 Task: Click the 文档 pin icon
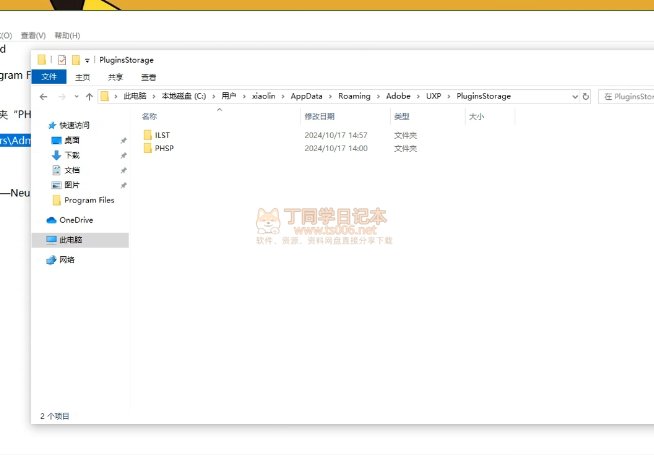pyautogui.click(x=123, y=171)
